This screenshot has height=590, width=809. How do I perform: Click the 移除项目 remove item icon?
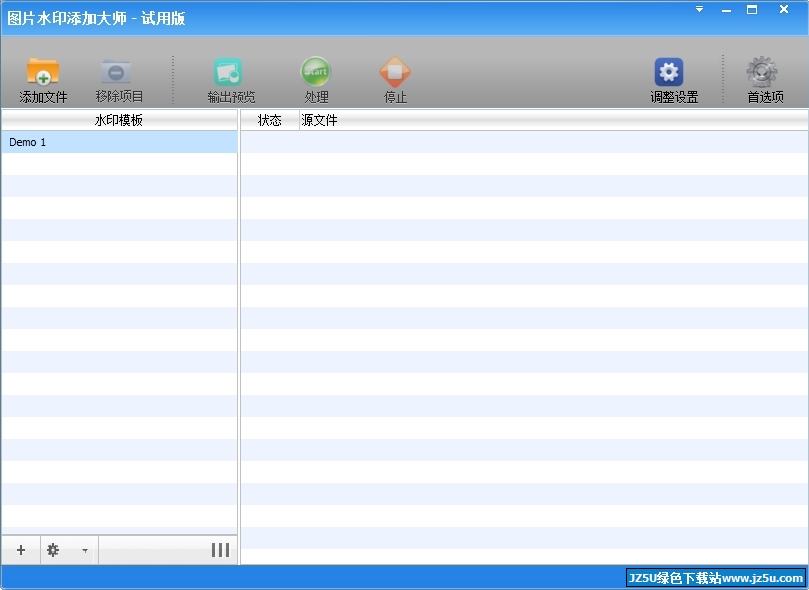click(x=116, y=72)
